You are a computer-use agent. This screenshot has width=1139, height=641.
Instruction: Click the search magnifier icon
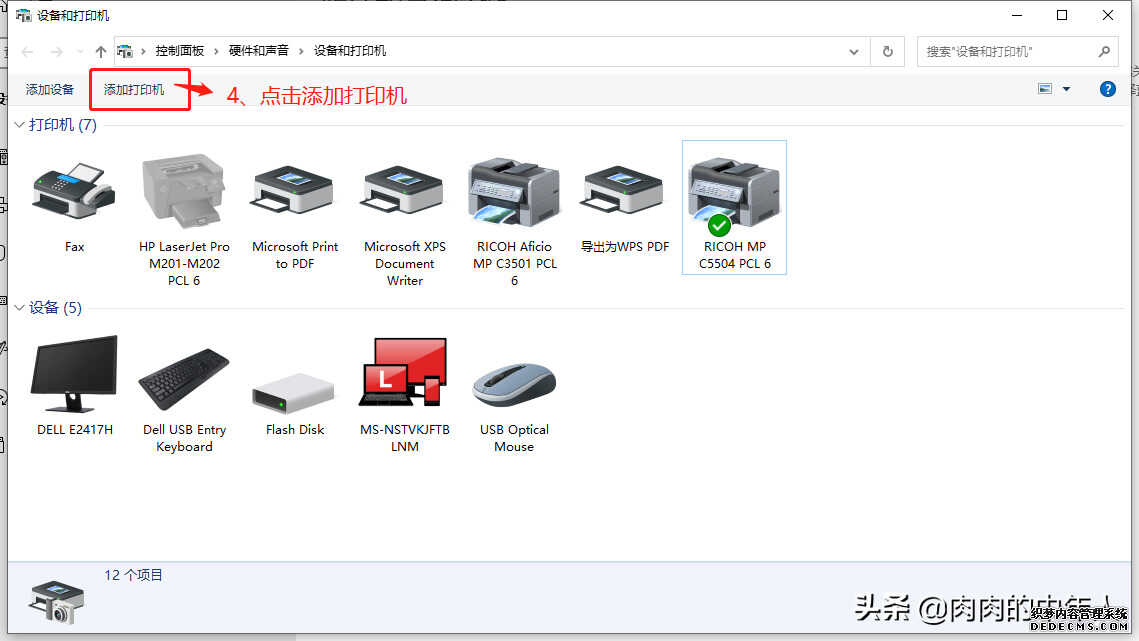tap(1104, 52)
